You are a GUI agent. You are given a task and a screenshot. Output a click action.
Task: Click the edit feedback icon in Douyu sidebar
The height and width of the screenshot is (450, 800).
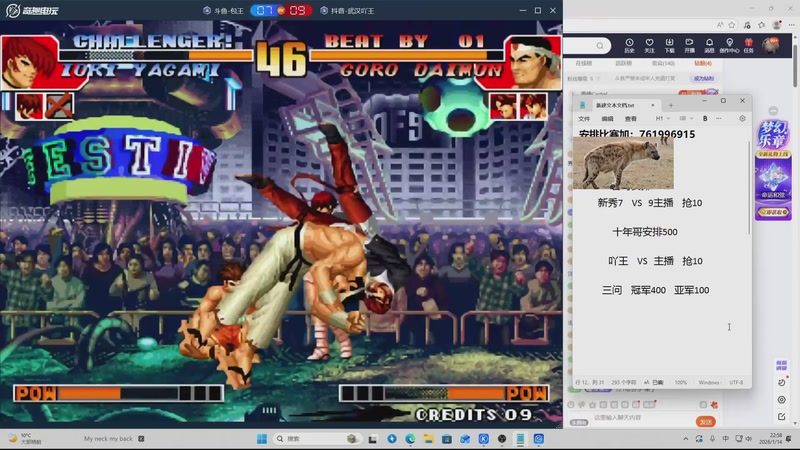click(781, 417)
